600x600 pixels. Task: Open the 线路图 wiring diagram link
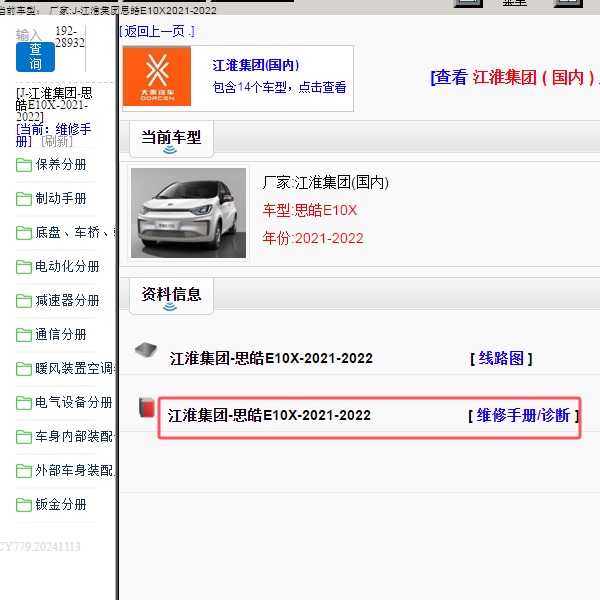click(501, 359)
